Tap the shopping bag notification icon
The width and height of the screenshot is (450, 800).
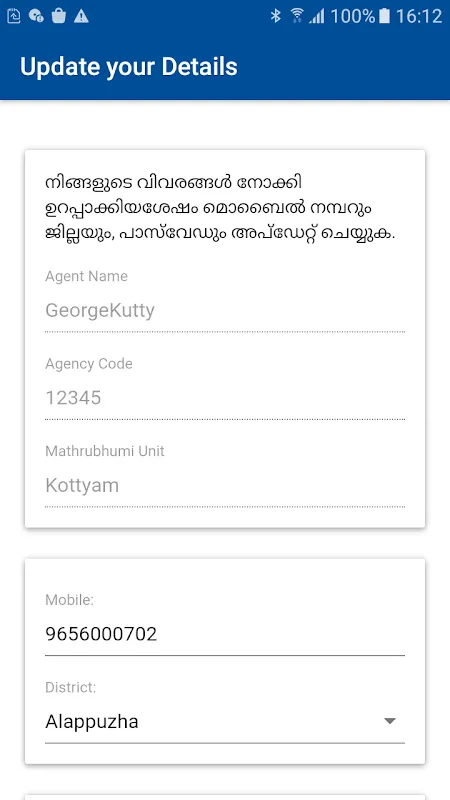coord(59,16)
